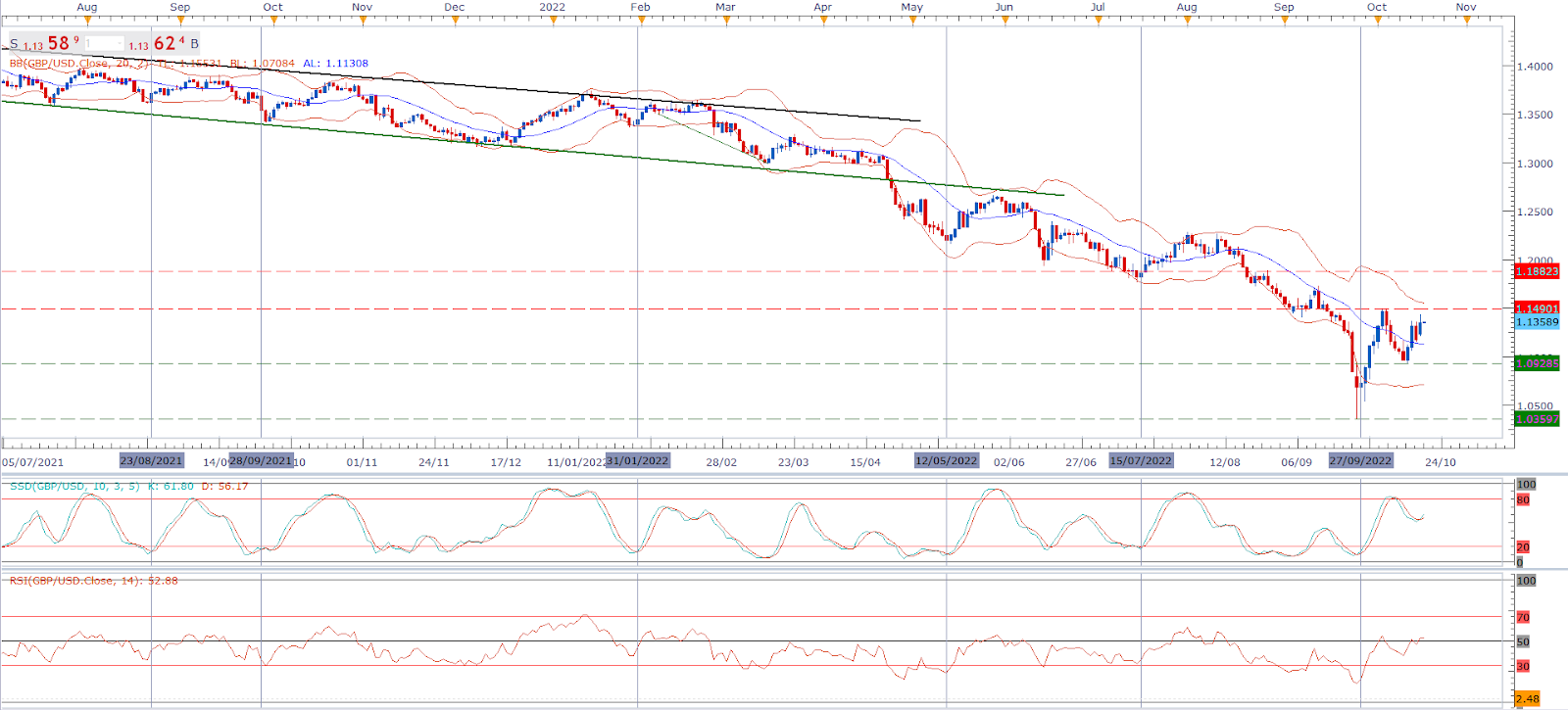The width and height of the screenshot is (1568, 710).
Task: Select the green 1.03597 support level label
Action: [x=1537, y=419]
